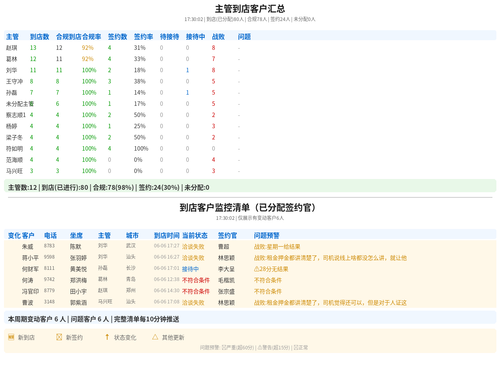
Task: Click agent name 田小宇
Action: tap(78, 291)
